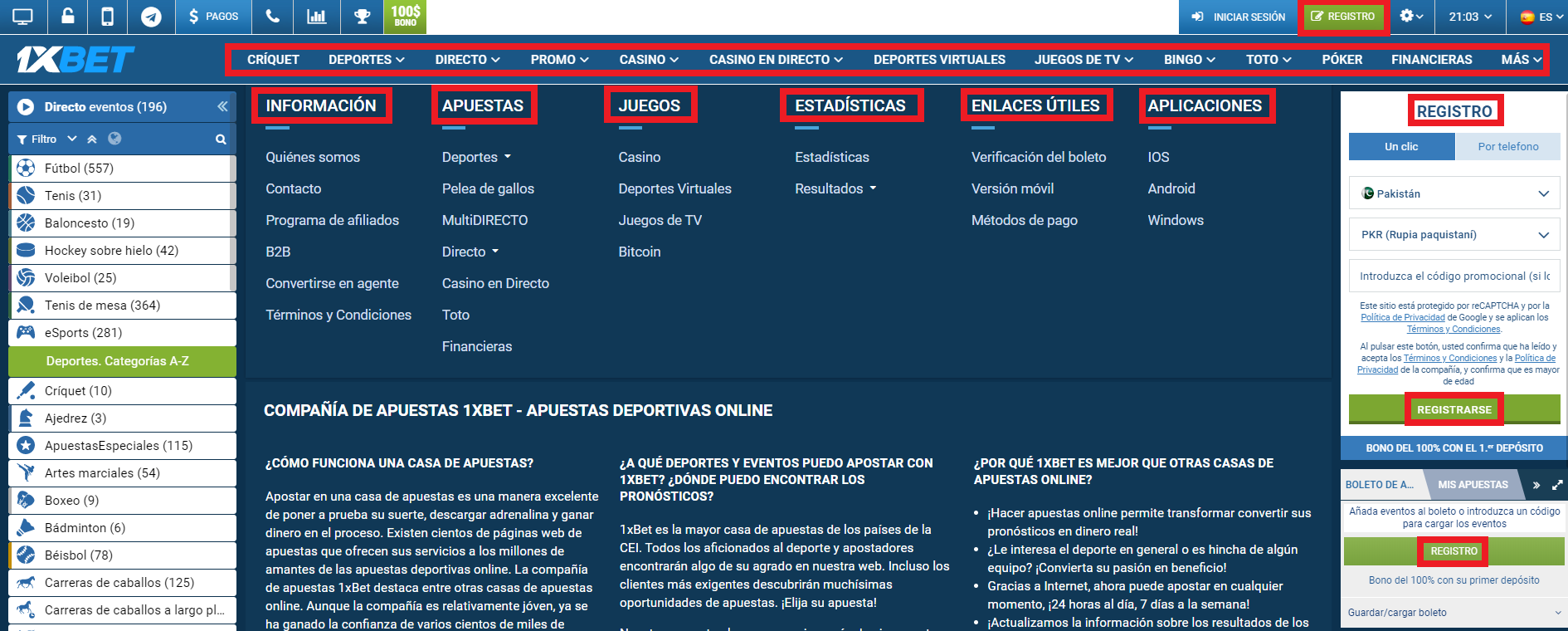This screenshot has width=1568, height=631.
Task: Select Tenis de mesa (364)
Action: [x=122, y=305]
